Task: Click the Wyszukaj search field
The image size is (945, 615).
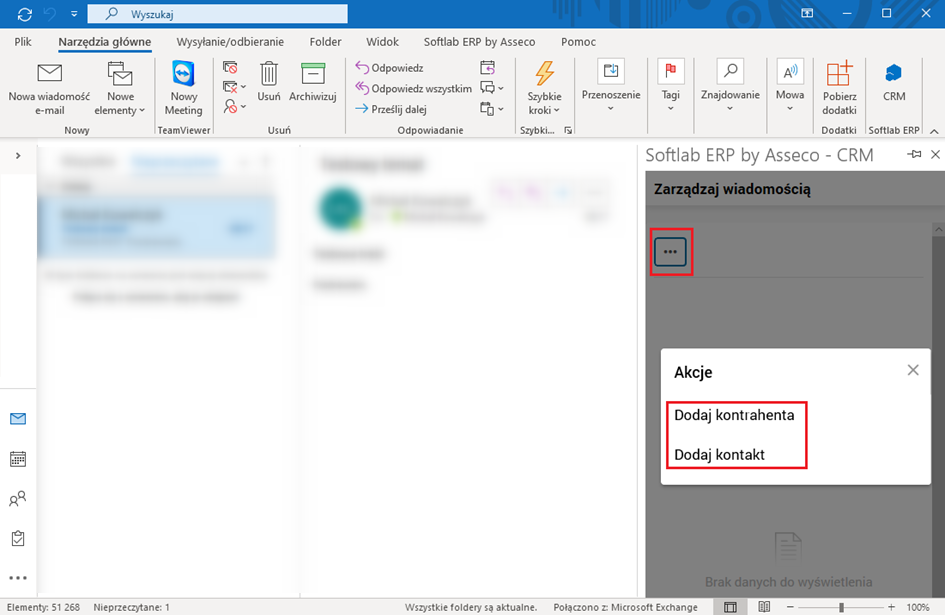Action: pyautogui.click(x=218, y=14)
